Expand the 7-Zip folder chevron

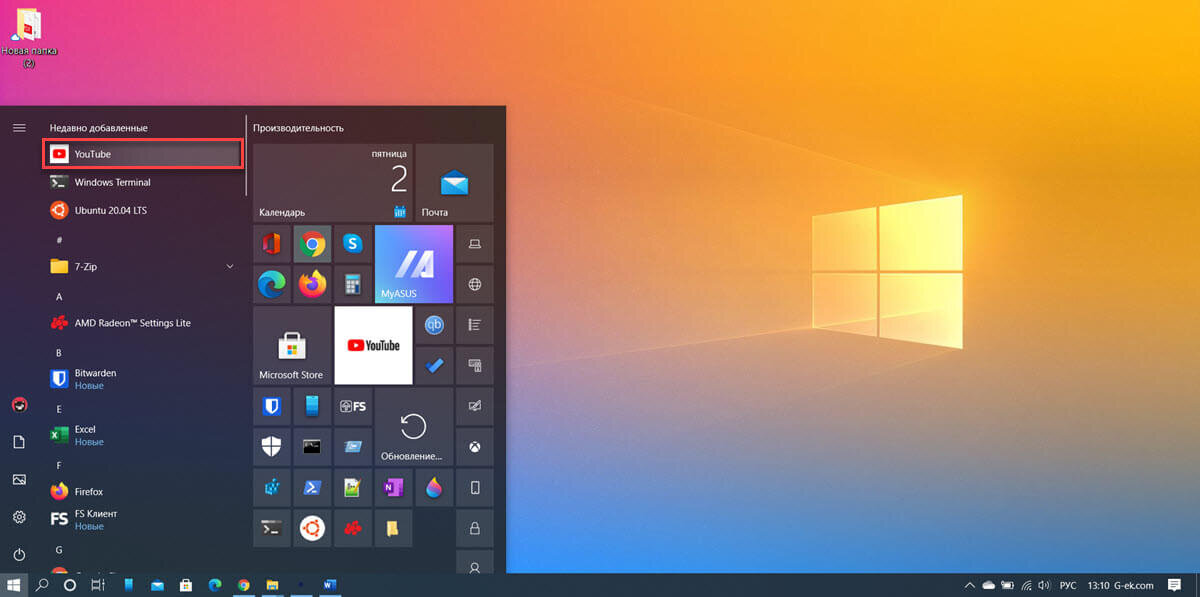[230, 267]
